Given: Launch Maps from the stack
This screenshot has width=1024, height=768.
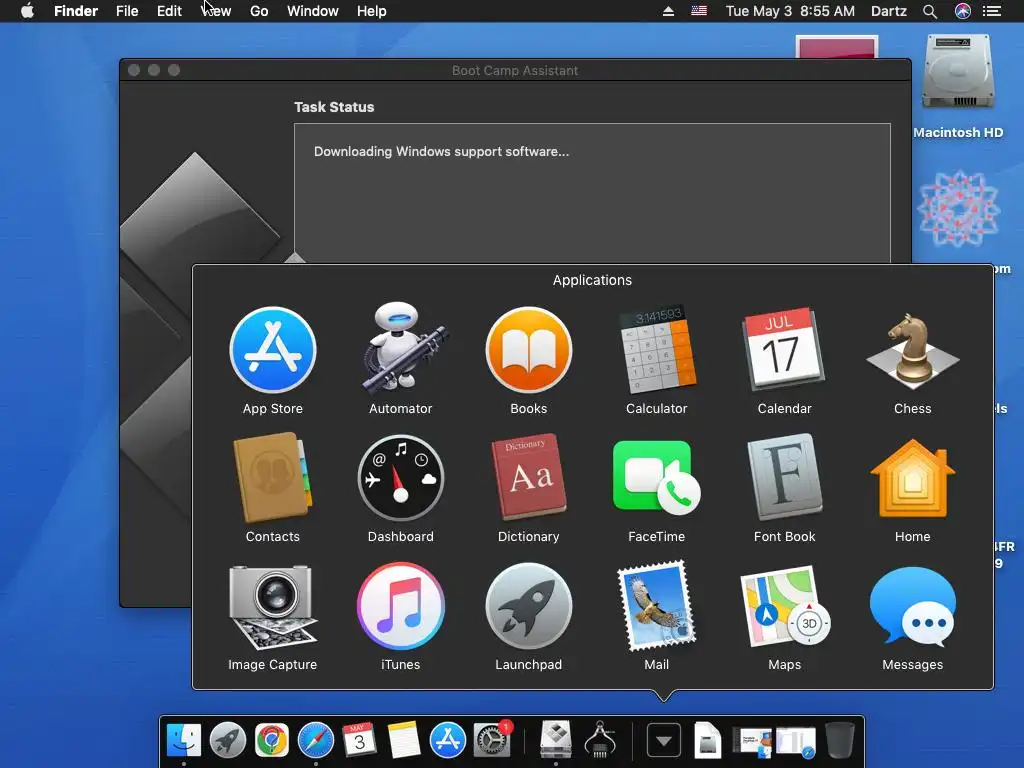Looking at the screenshot, I should [784, 606].
